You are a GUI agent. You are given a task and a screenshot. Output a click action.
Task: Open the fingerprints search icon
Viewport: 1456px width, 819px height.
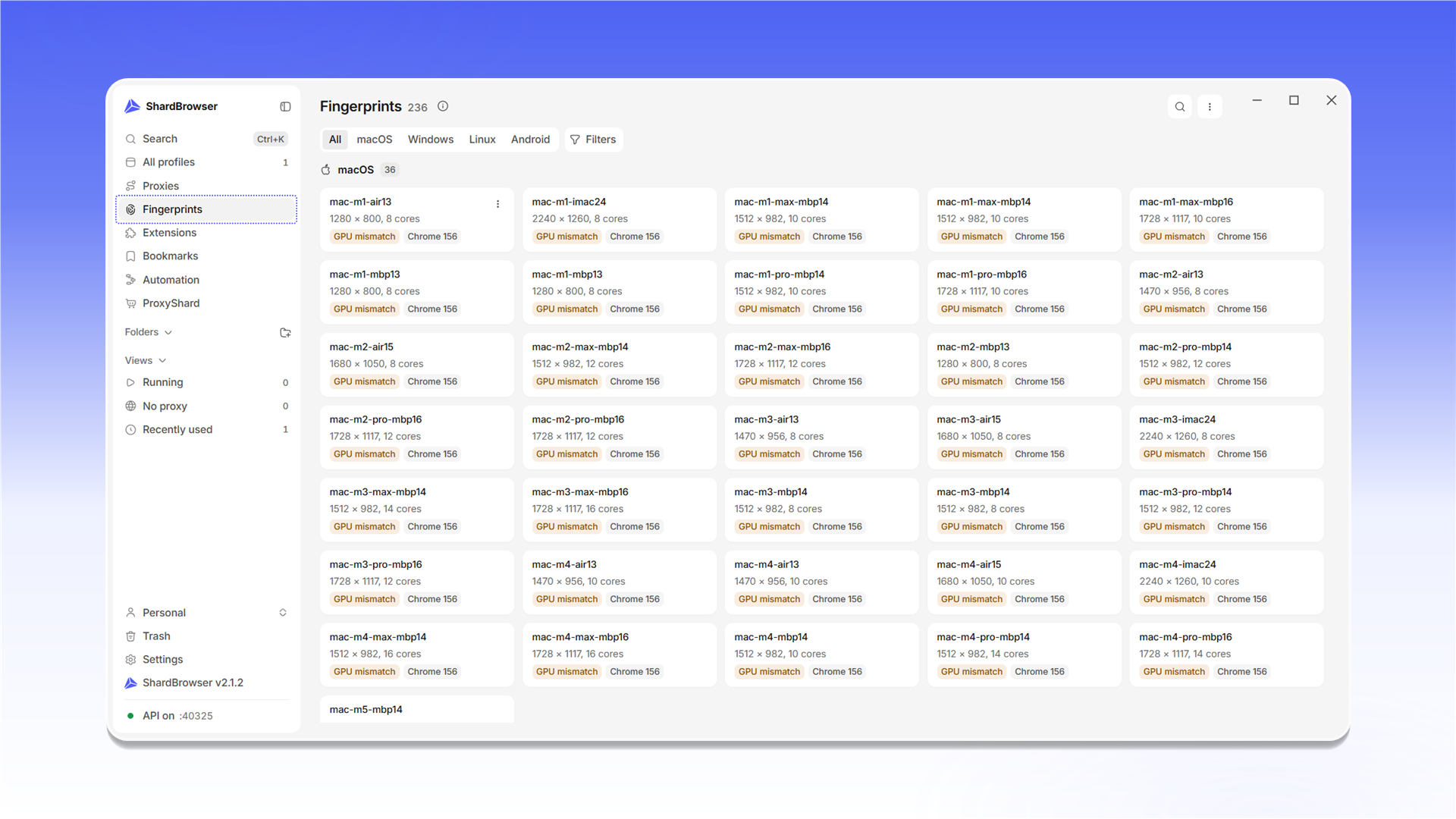(x=1180, y=107)
